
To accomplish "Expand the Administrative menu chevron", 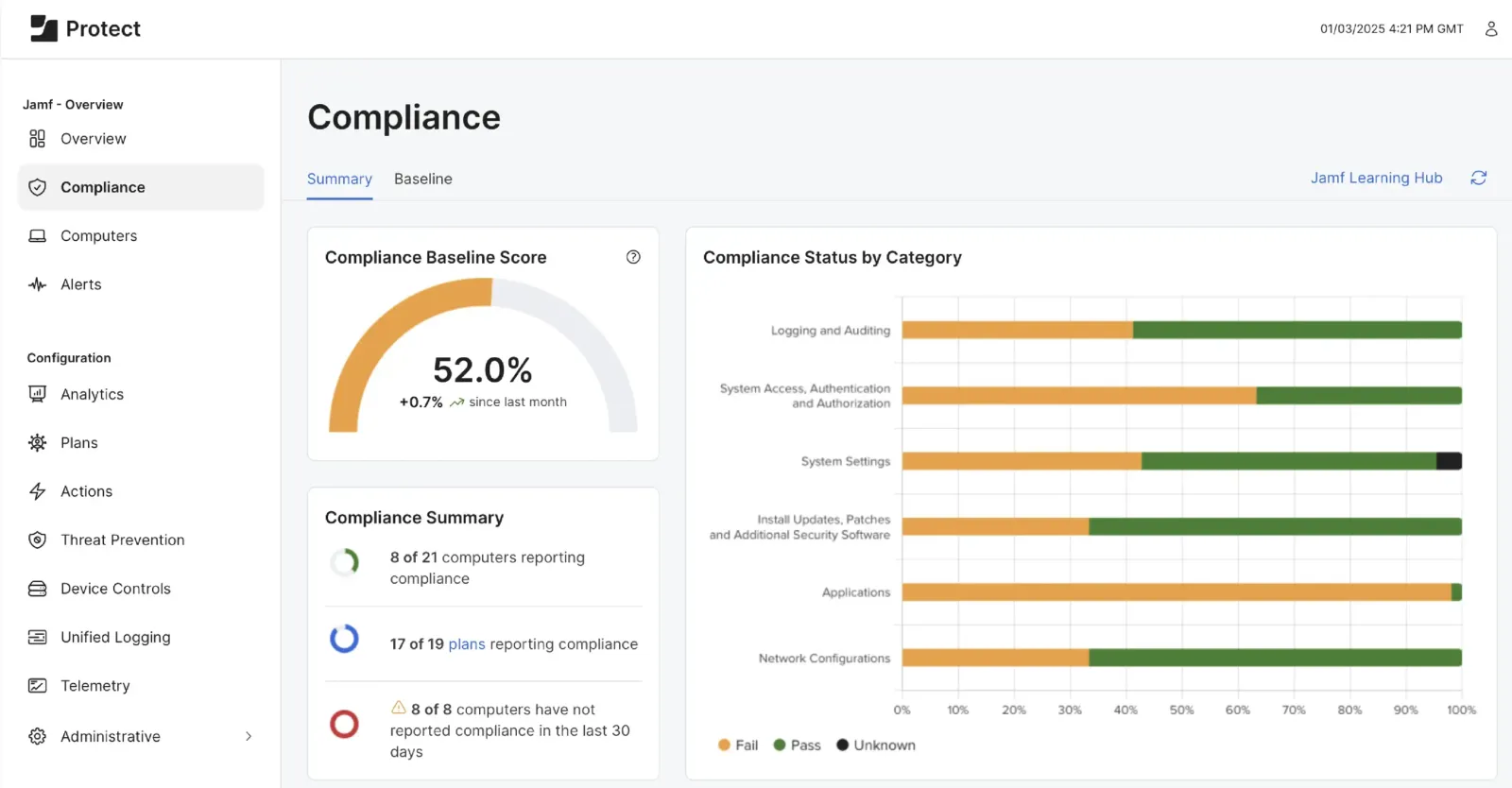I will pyautogui.click(x=249, y=736).
